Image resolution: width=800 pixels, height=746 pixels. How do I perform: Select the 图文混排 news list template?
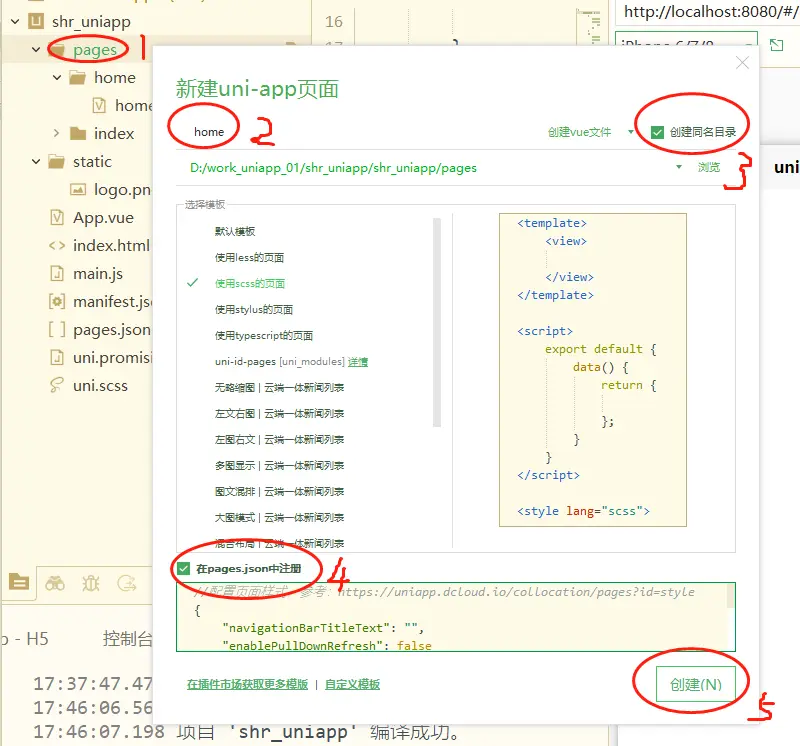279,492
